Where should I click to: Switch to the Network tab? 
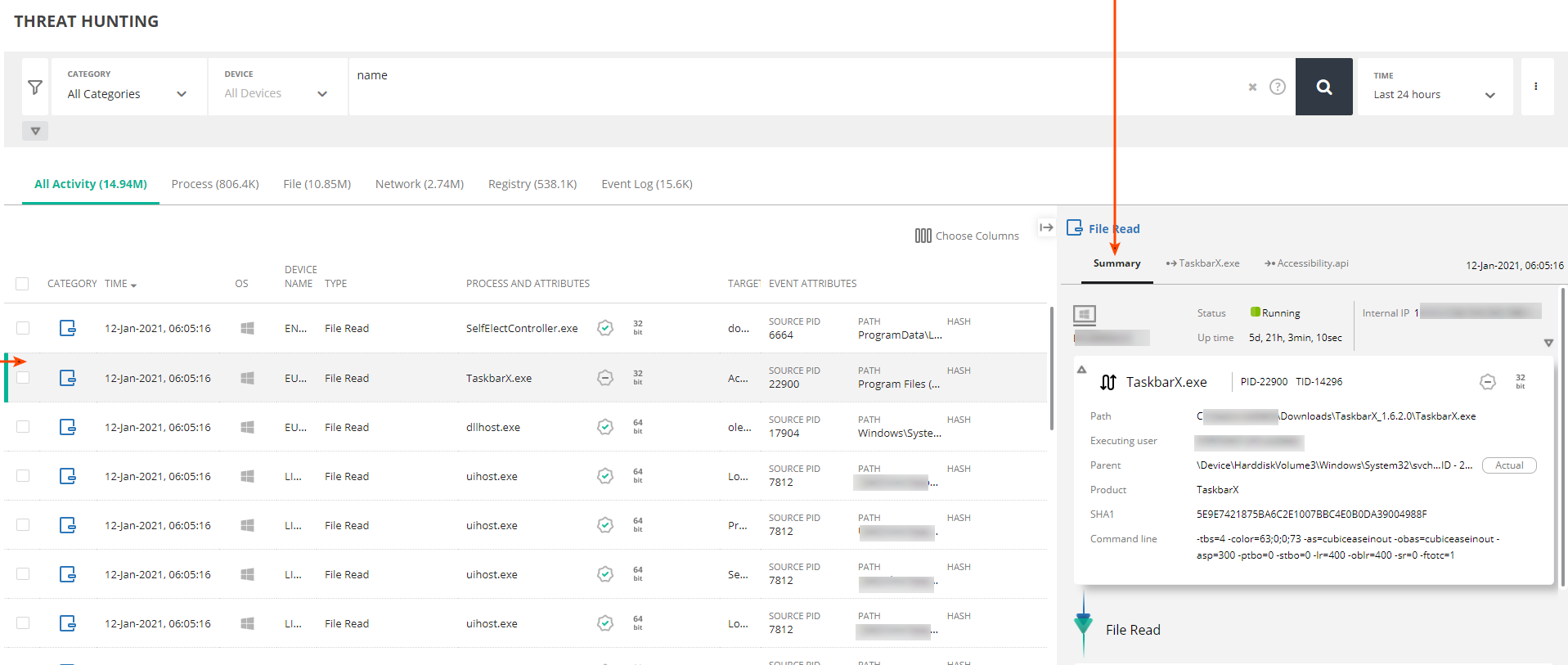(x=419, y=184)
